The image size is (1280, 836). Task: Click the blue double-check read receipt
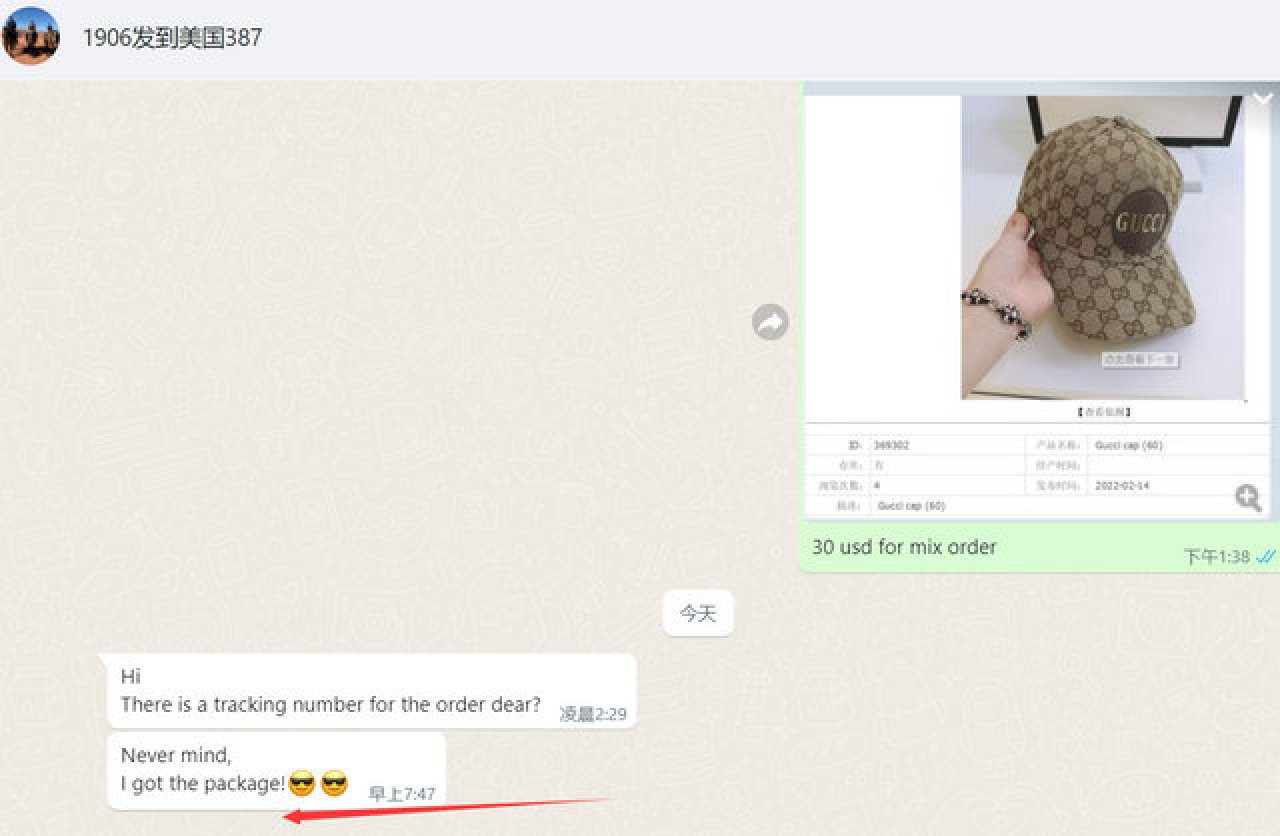[x=1265, y=556]
